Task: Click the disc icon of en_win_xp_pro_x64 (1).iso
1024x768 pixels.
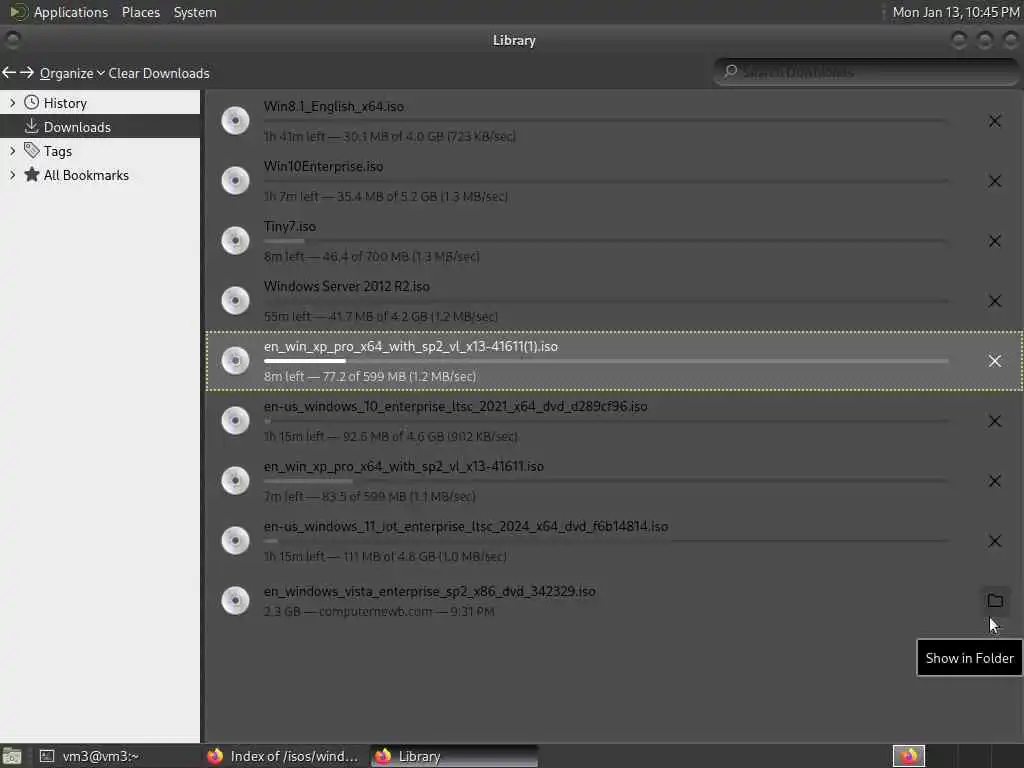Action: [x=235, y=361]
